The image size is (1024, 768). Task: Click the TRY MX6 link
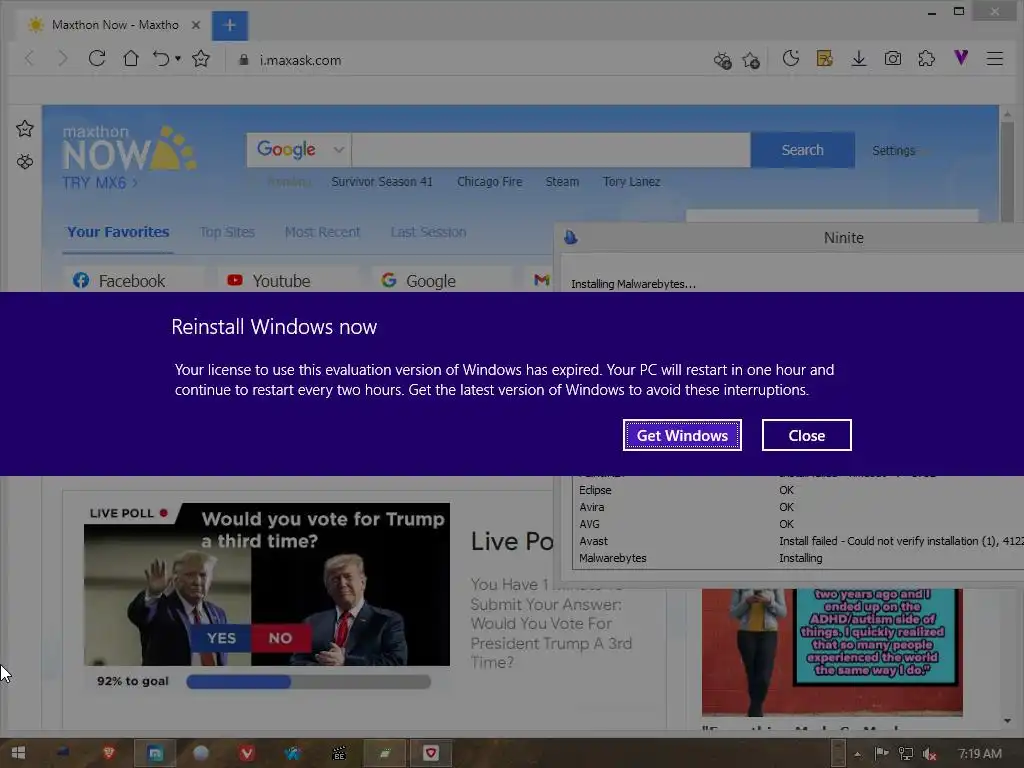tap(99, 183)
